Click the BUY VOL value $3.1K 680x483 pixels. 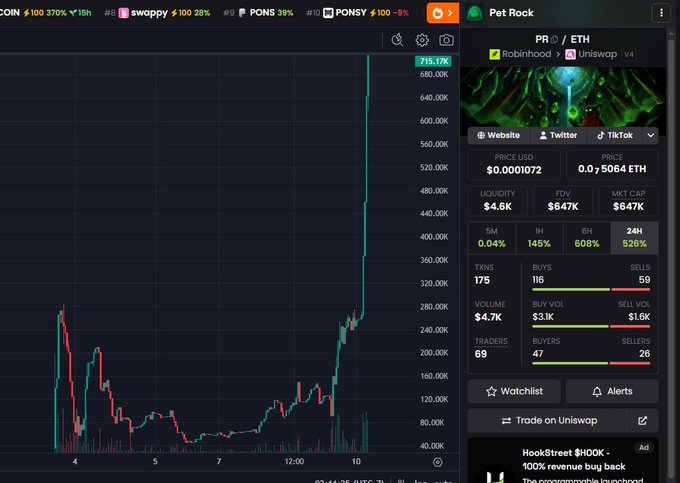pyautogui.click(x=543, y=317)
